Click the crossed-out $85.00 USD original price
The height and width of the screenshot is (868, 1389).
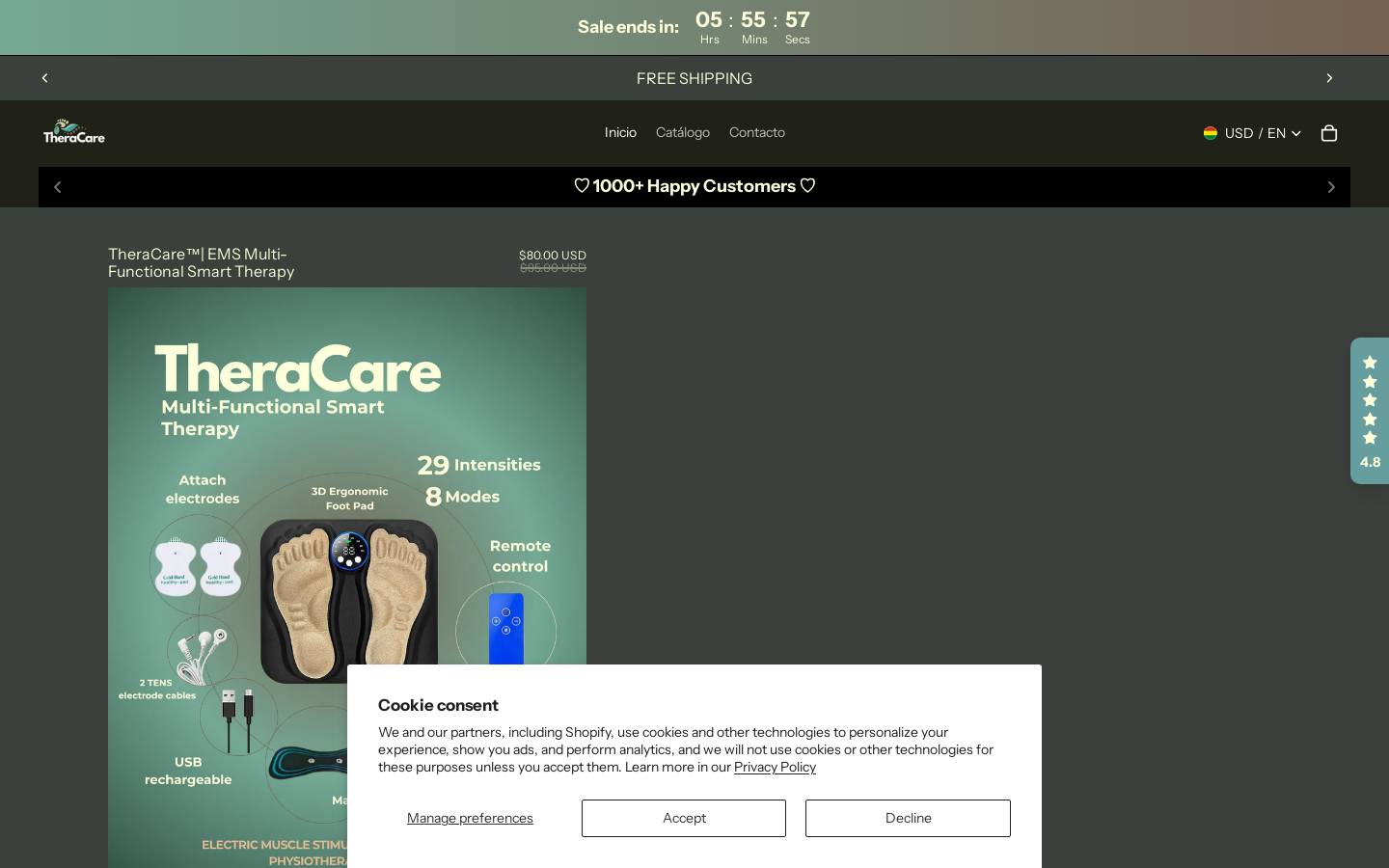coord(553,268)
